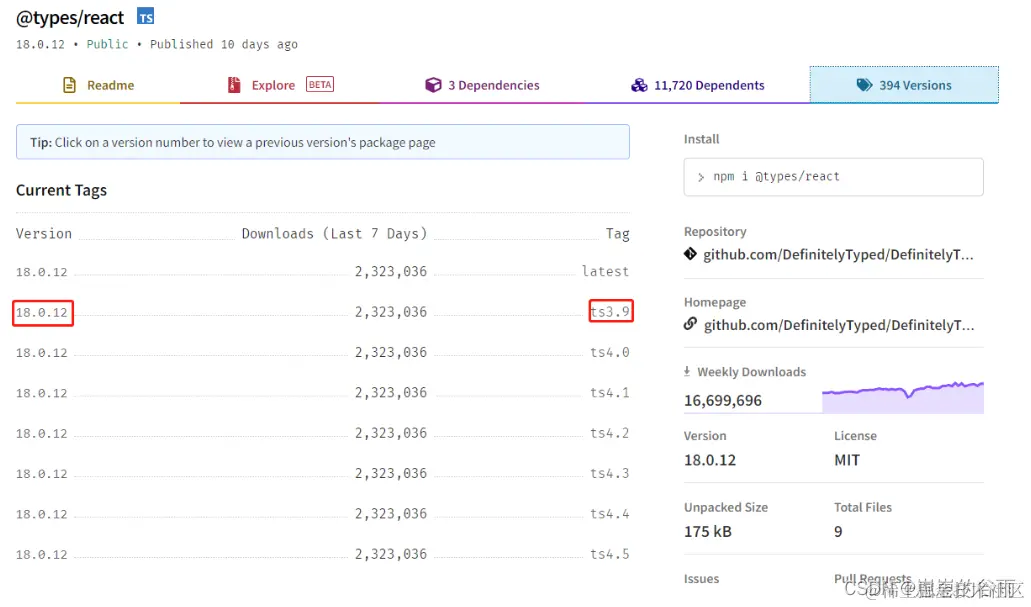Screen dimensions: 1031x607
Task: Open version 18.0.12 tagged ts4.4
Action: click(x=41, y=514)
